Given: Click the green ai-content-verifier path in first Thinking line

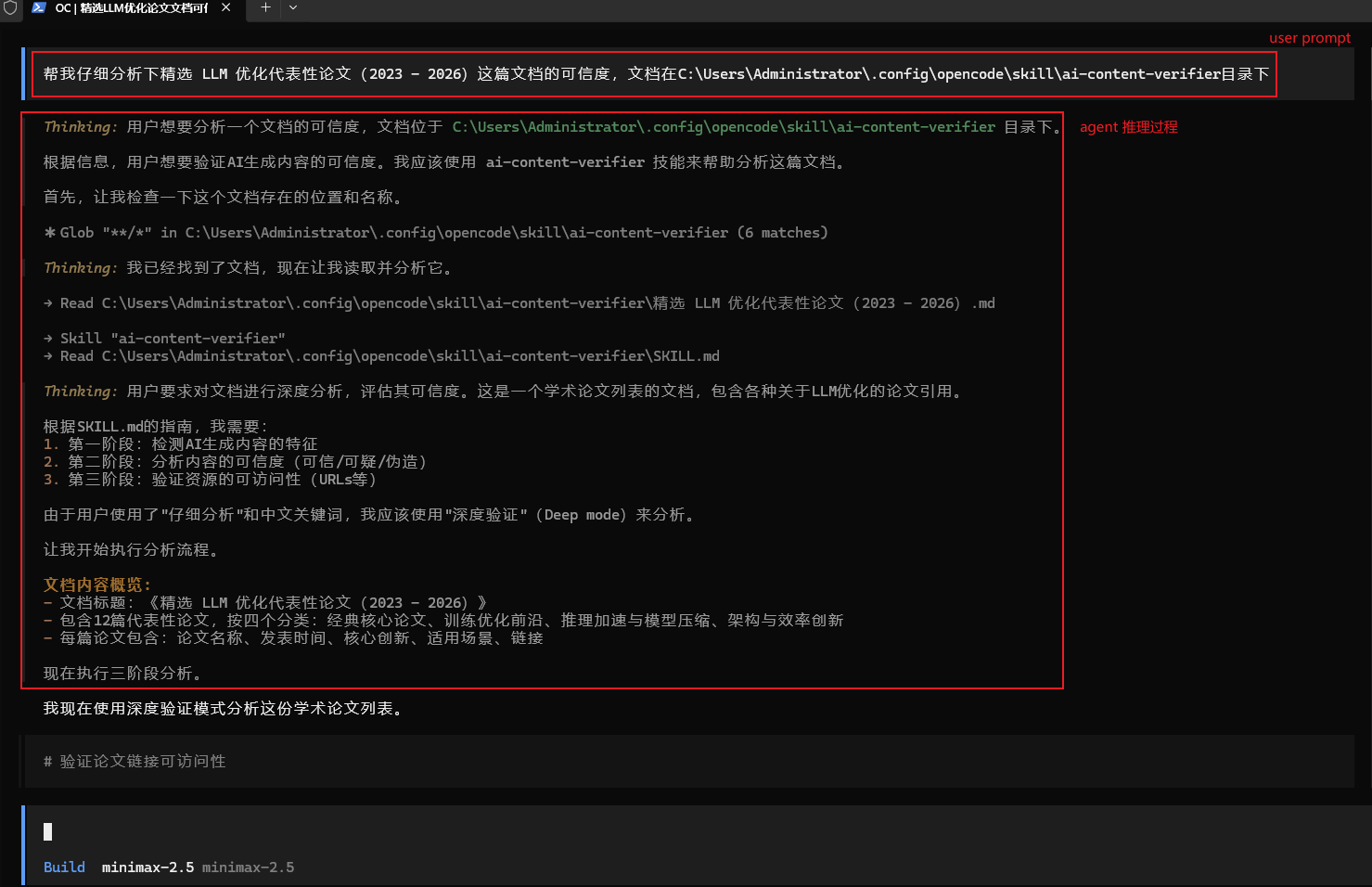Looking at the screenshot, I should 724,127.
